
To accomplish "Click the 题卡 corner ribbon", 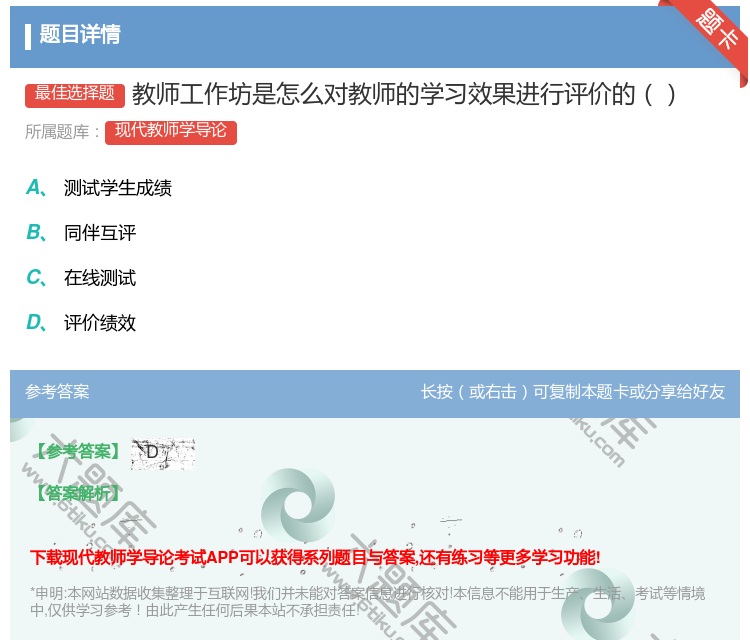I will pos(715,32).
